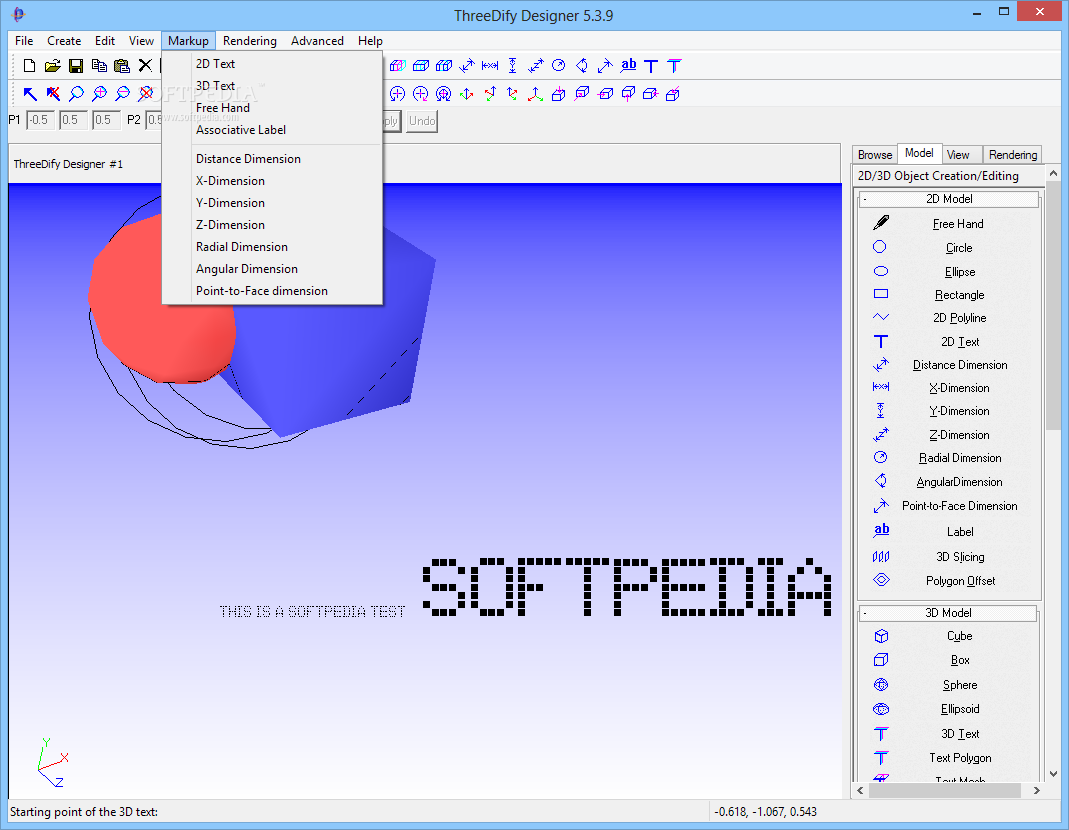Click the Open folder toolbar icon
Screen dimensions: 1069x830
[52, 65]
